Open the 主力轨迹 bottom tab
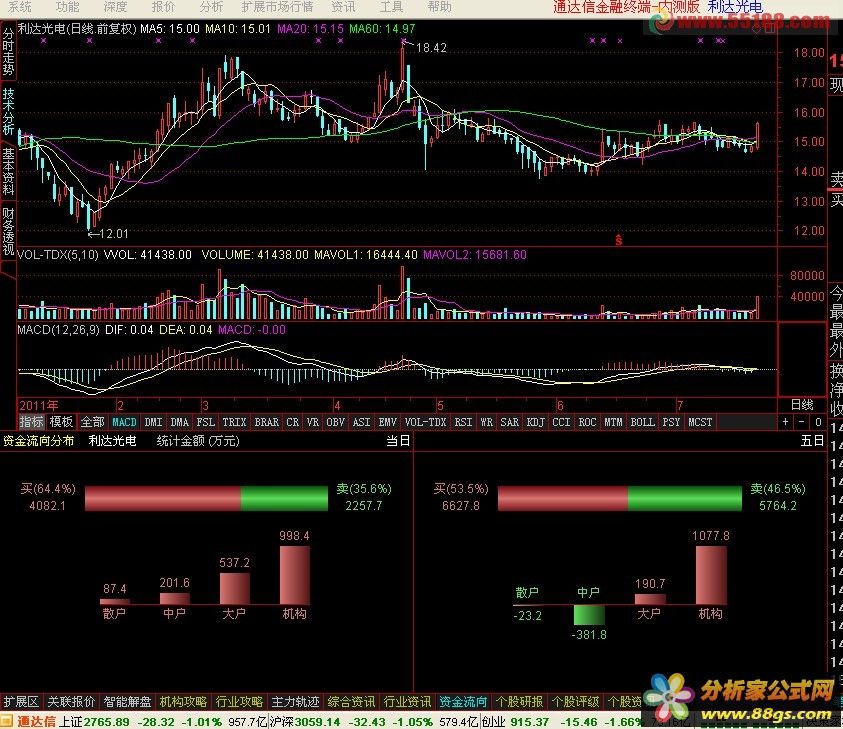 [x=295, y=702]
